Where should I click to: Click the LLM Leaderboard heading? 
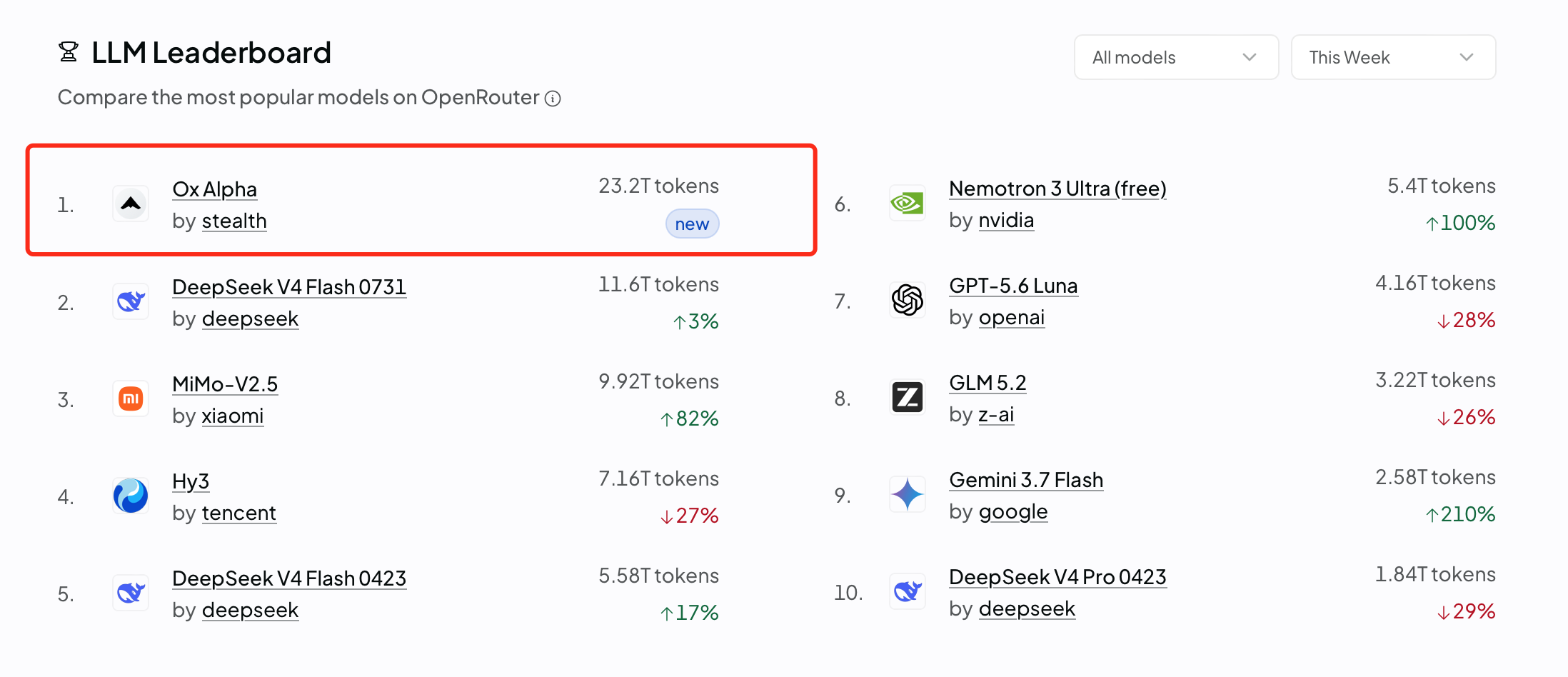pyautogui.click(x=211, y=52)
